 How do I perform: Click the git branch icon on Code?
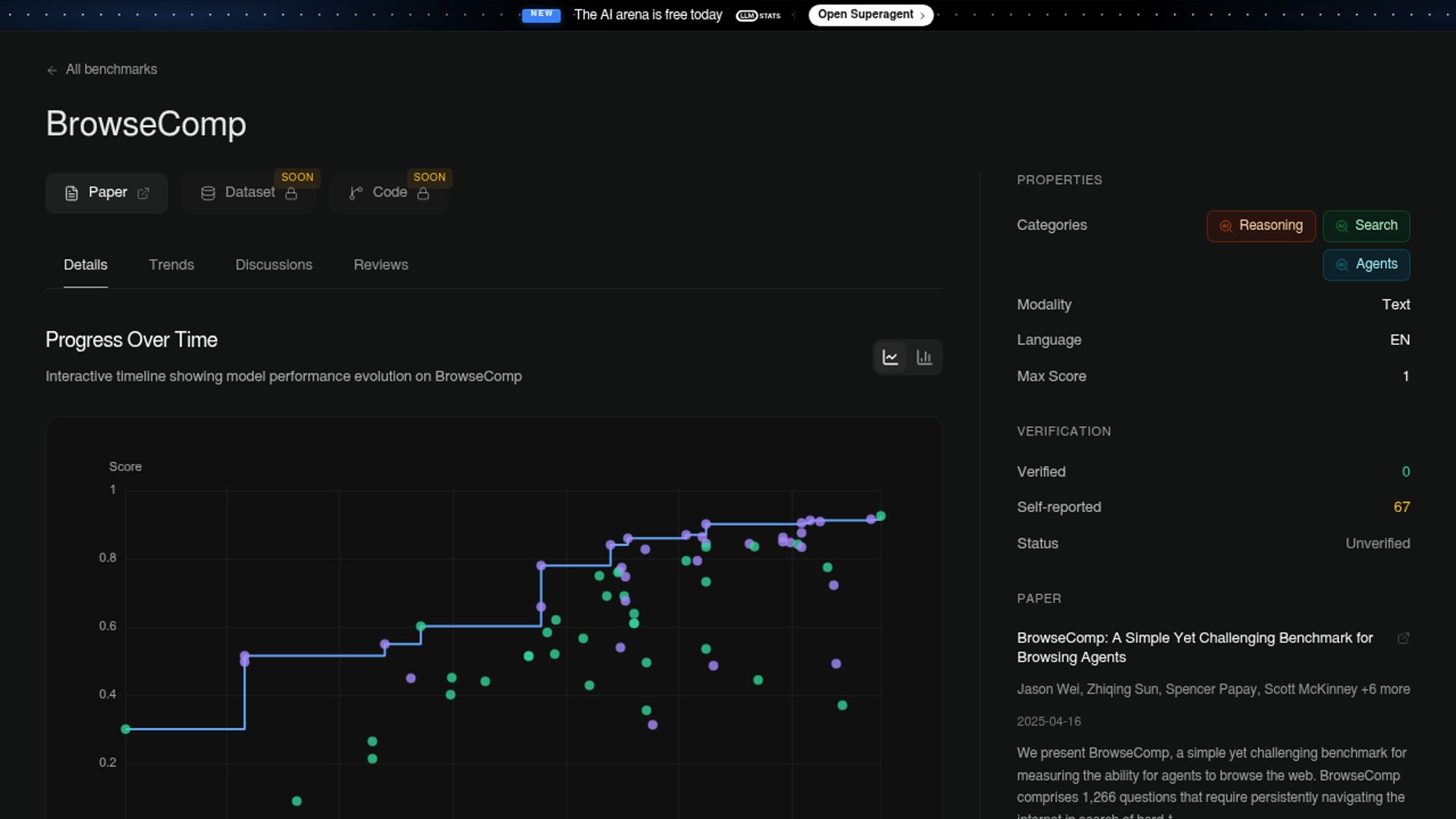pos(356,193)
